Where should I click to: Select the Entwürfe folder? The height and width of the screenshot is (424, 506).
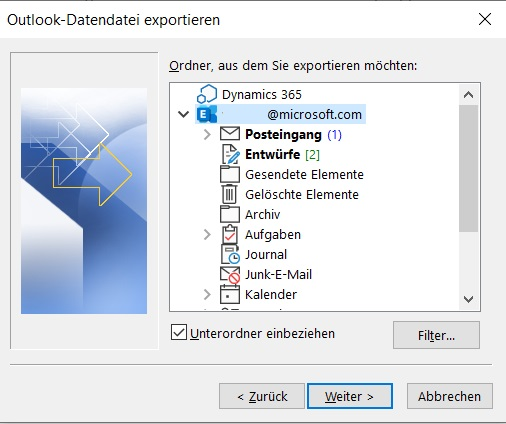(273, 154)
